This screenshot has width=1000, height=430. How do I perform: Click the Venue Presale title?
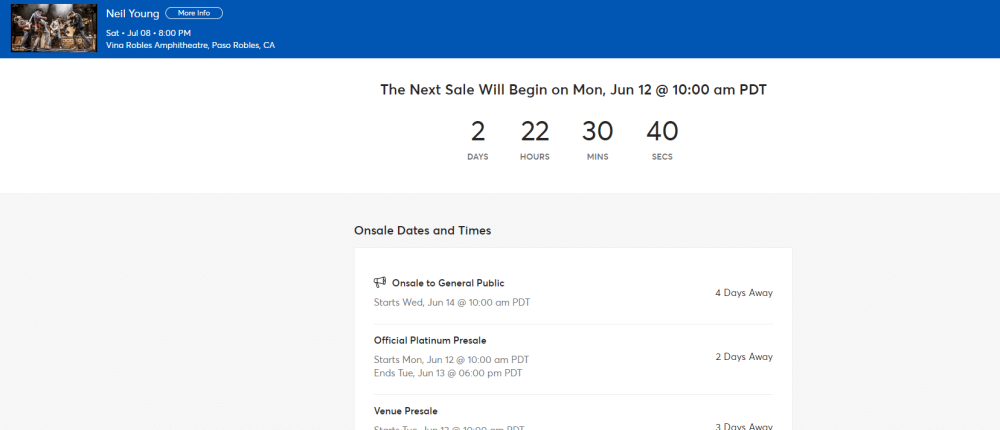pos(406,411)
